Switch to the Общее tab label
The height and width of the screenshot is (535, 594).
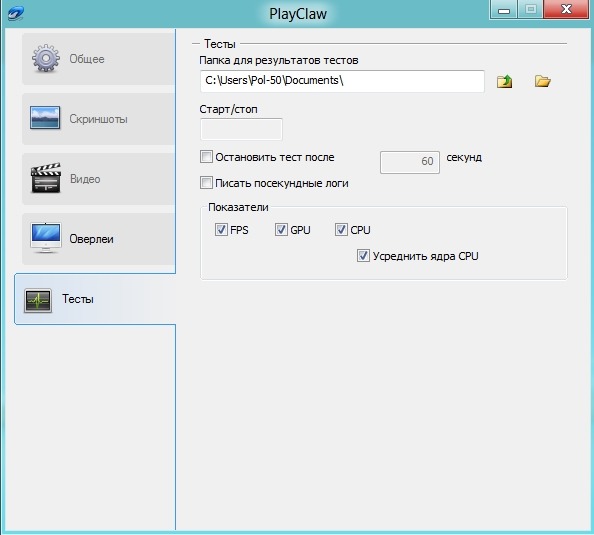coord(87,59)
